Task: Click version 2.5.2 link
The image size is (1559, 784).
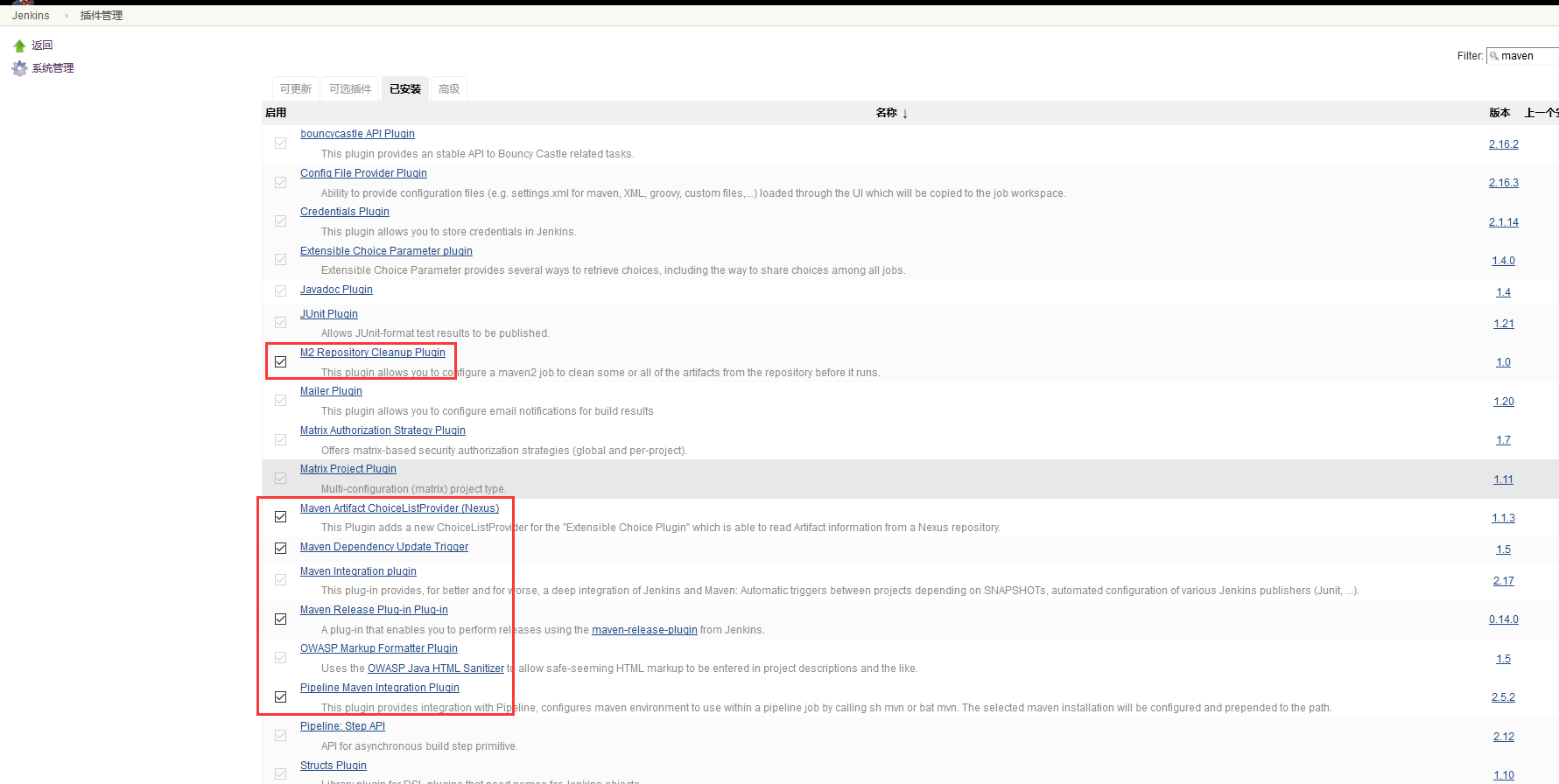Action: point(1504,697)
